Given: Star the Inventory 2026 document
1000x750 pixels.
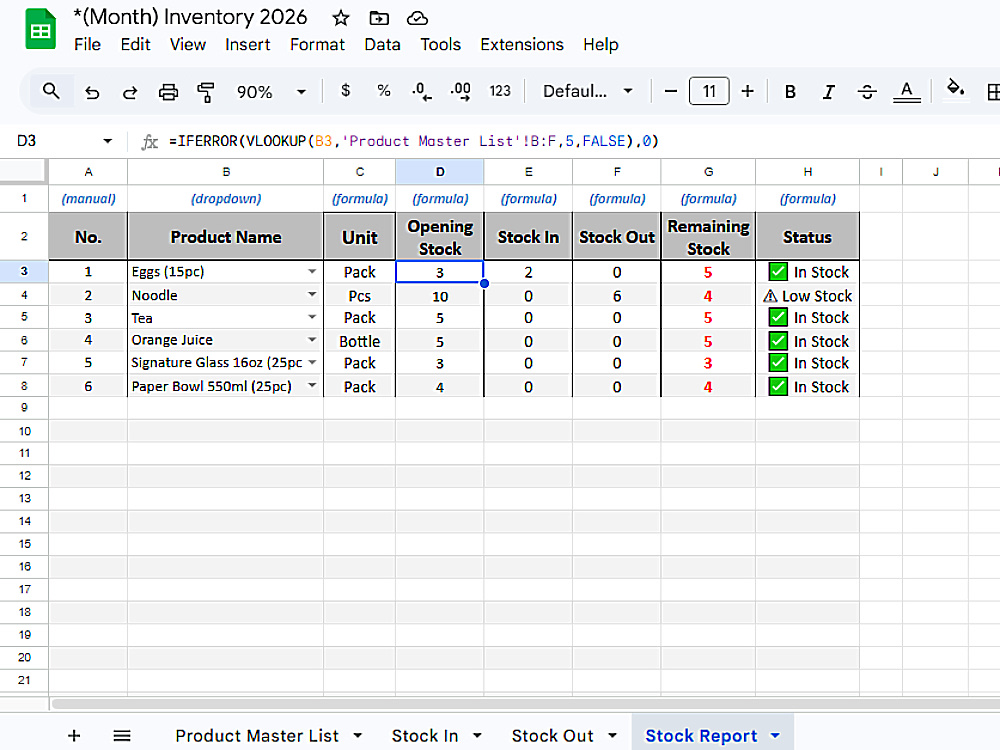Looking at the screenshot, I should [x=341, y=18].
